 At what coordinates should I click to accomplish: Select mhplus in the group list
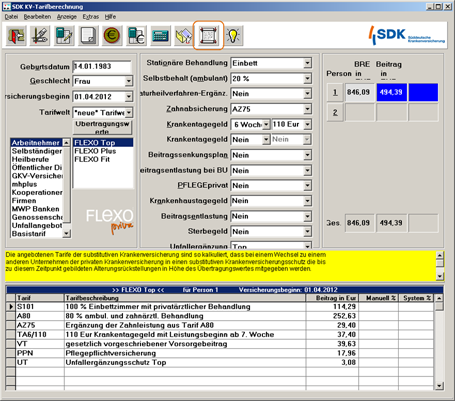pos(36,184)
